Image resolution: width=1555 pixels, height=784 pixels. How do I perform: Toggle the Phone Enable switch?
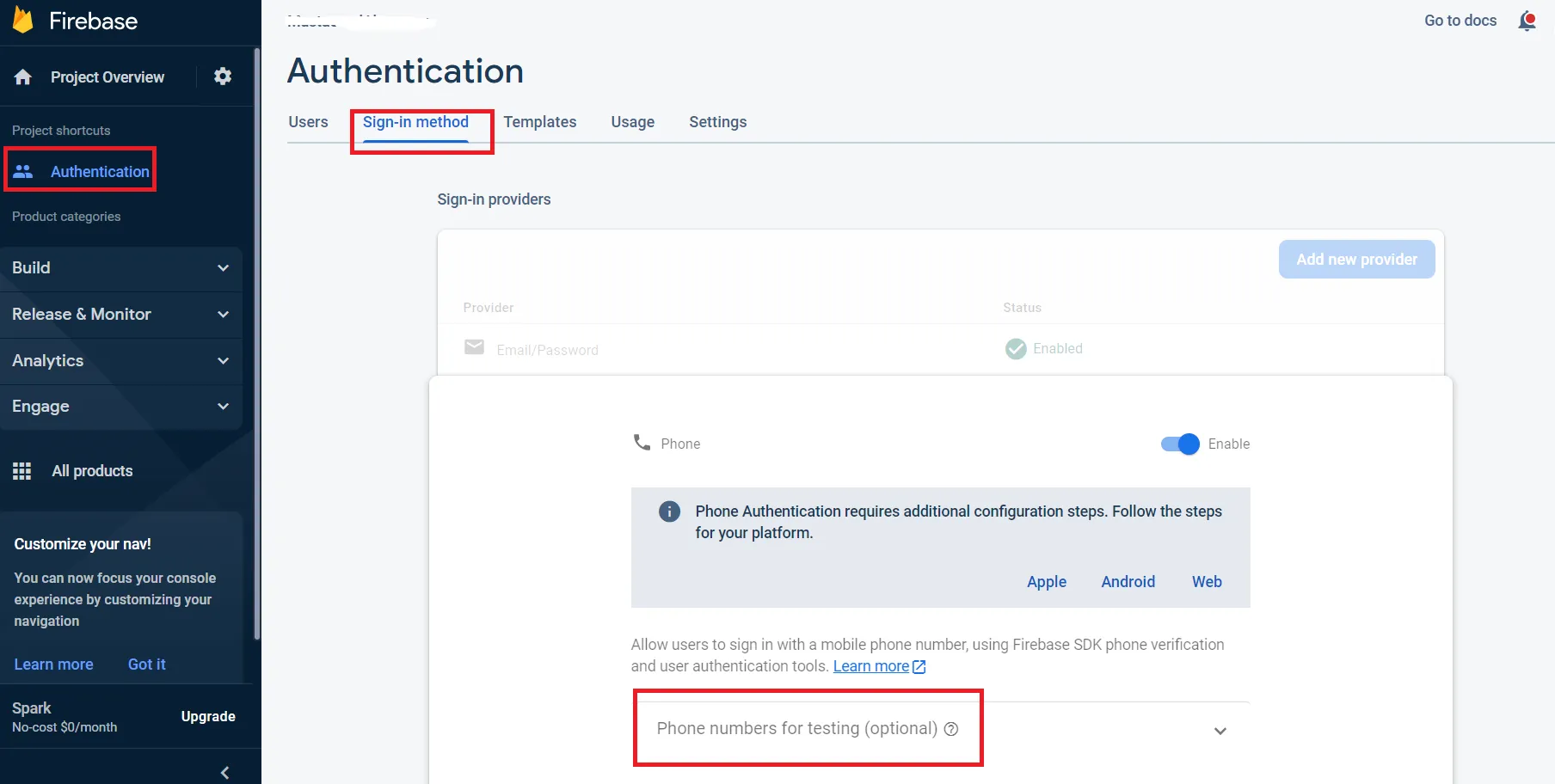[x=1180, y=444]
